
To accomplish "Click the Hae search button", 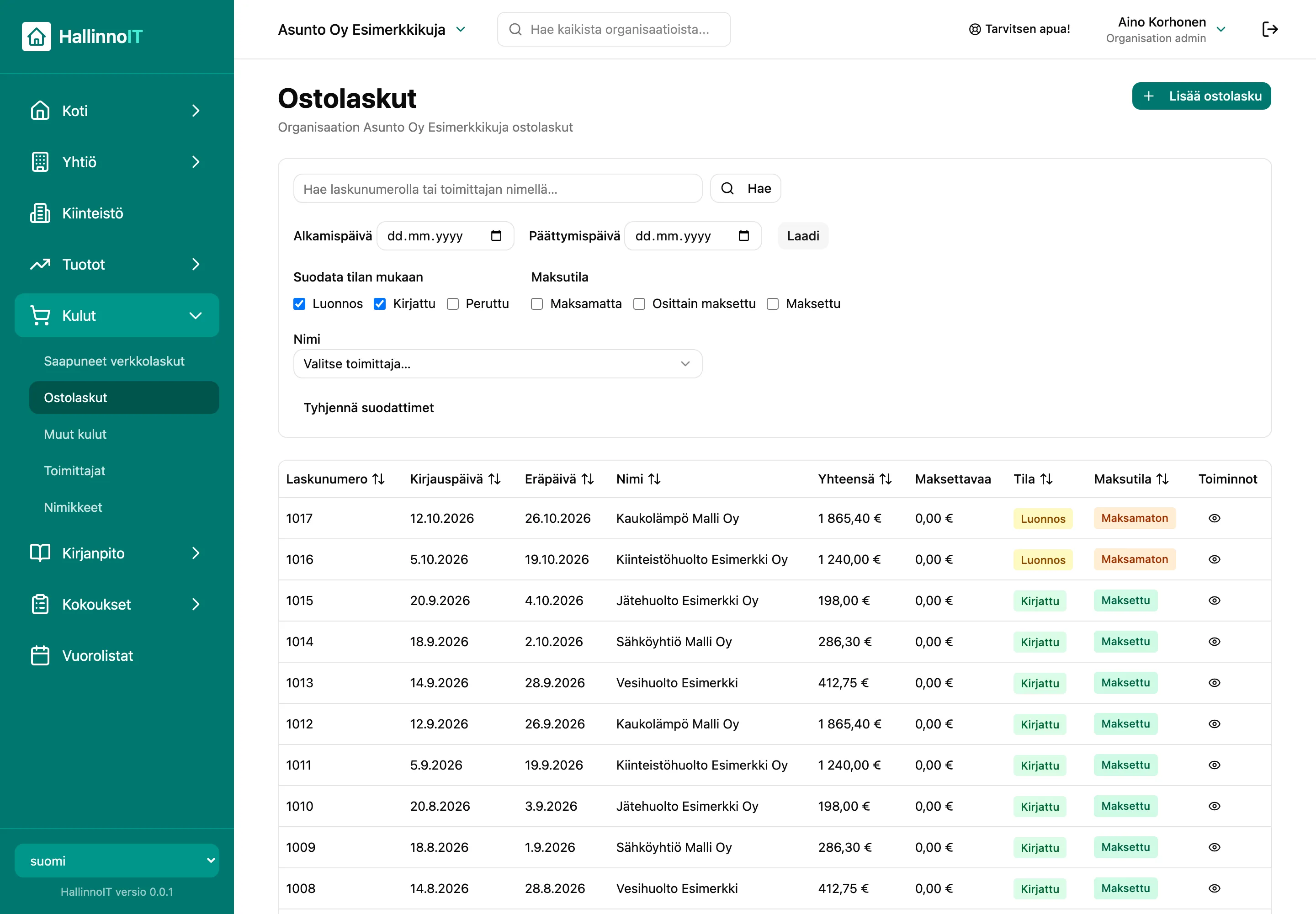I will click(745, 188).
